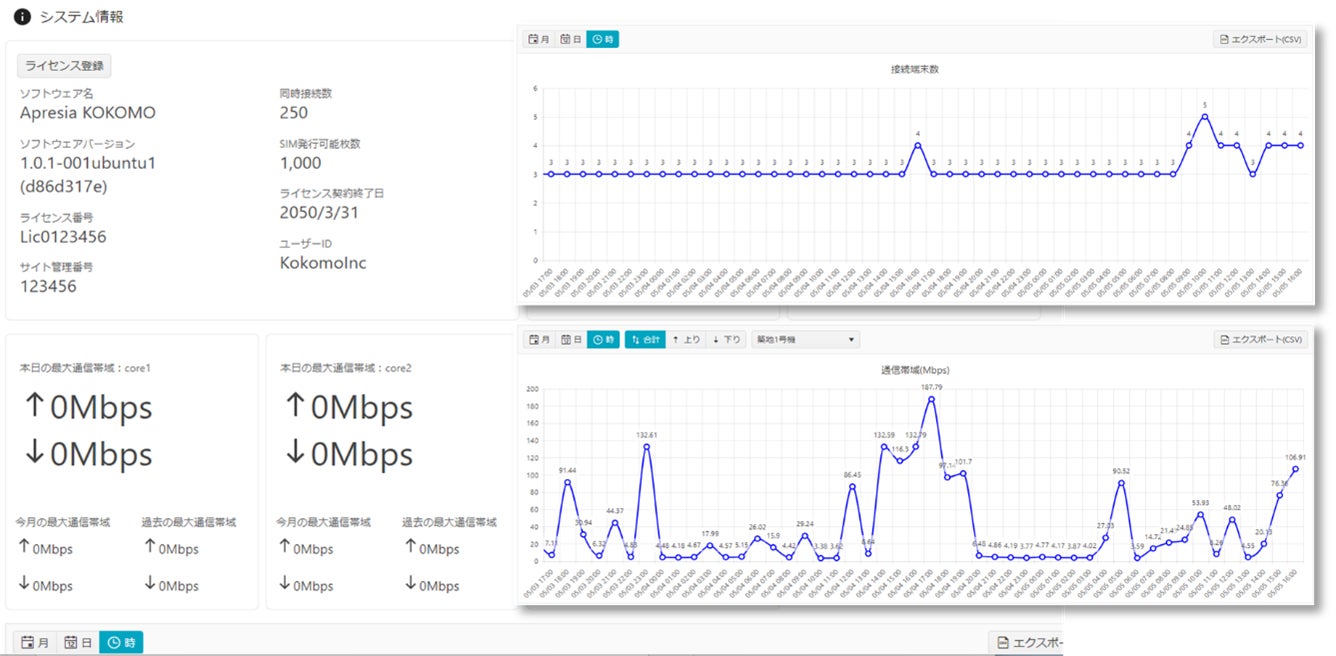Show 合計 total traffic on bandwidth chart
Image resolution: width=1336 pixels, height=656 pixels.
point(645,340)
